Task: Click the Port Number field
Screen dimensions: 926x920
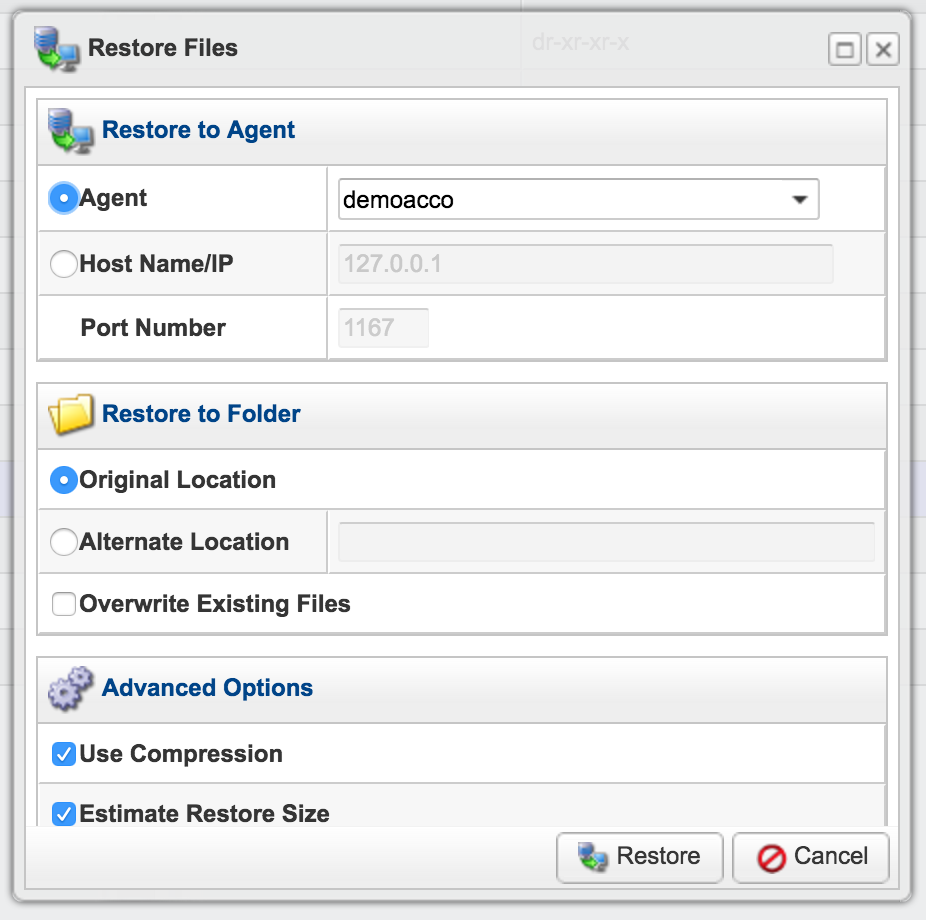Action: coord(384,328)
